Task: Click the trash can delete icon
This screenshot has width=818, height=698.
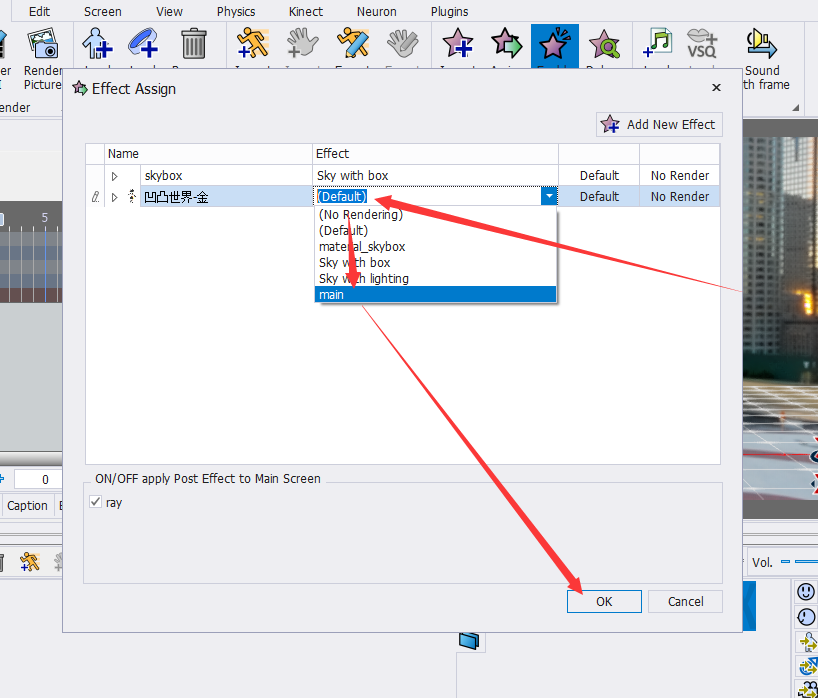Action: click(194, 44)
